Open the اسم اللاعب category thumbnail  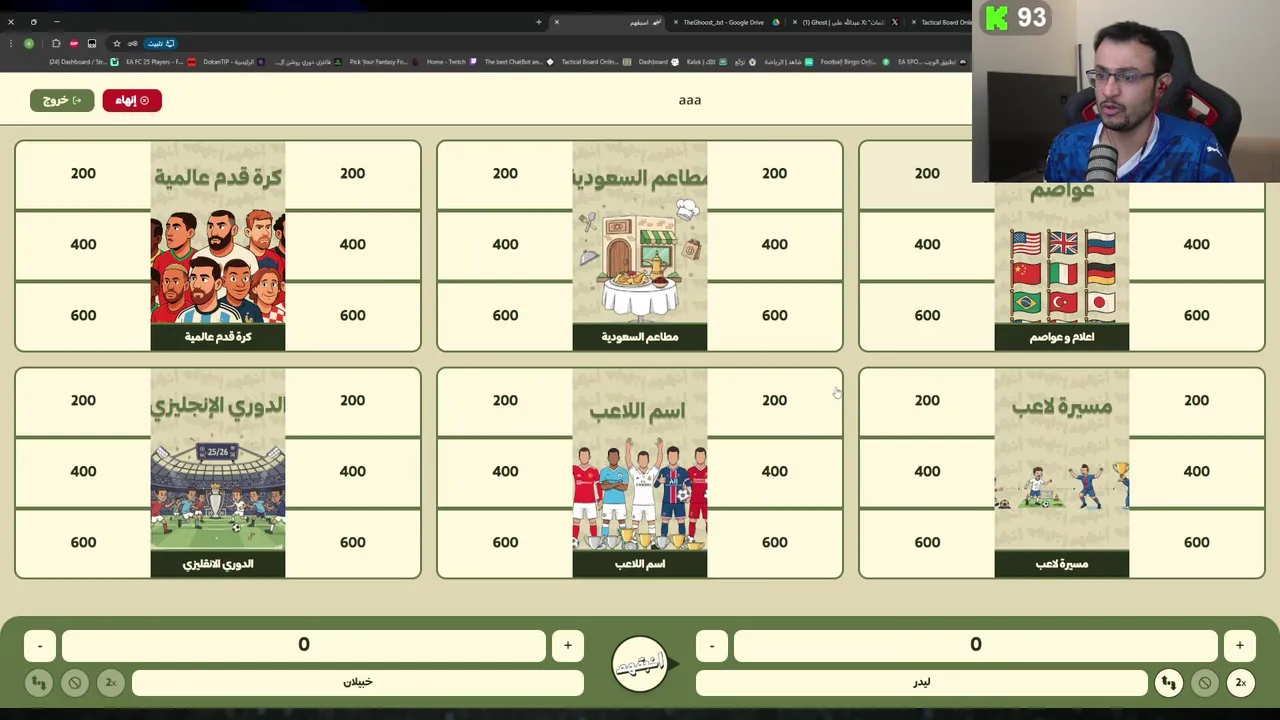tap(640, 473)
